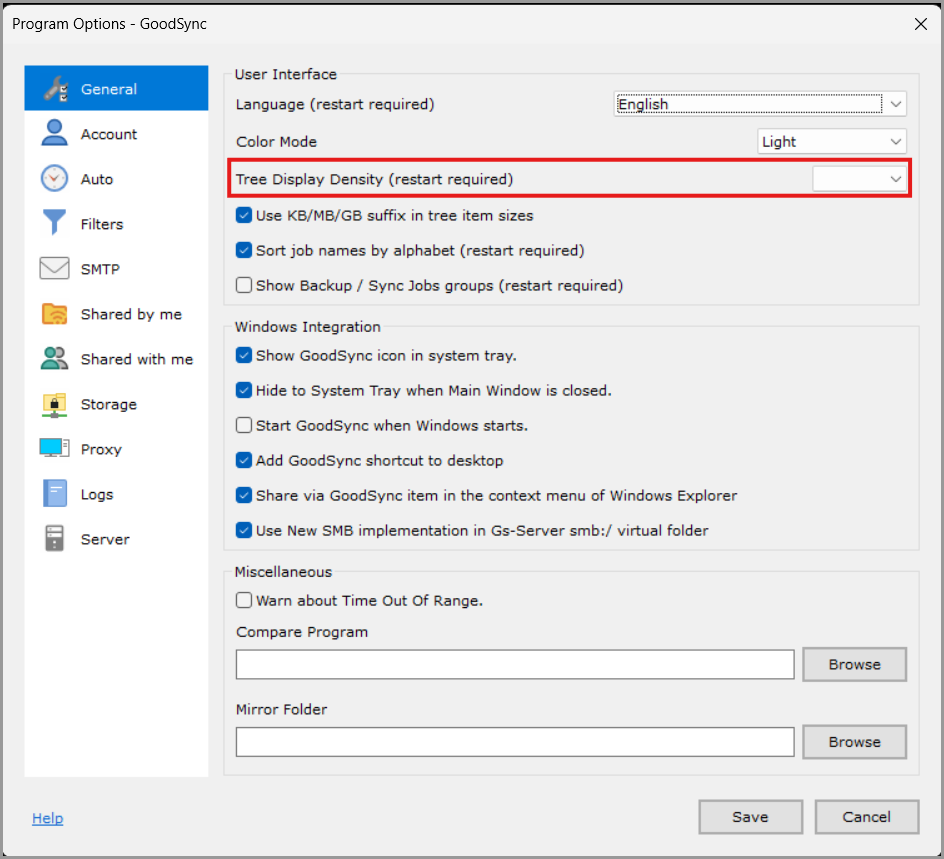This screenshot has height=859, width=944.
Task: Open the Color Mode dropdown
Action: (831, 141)
